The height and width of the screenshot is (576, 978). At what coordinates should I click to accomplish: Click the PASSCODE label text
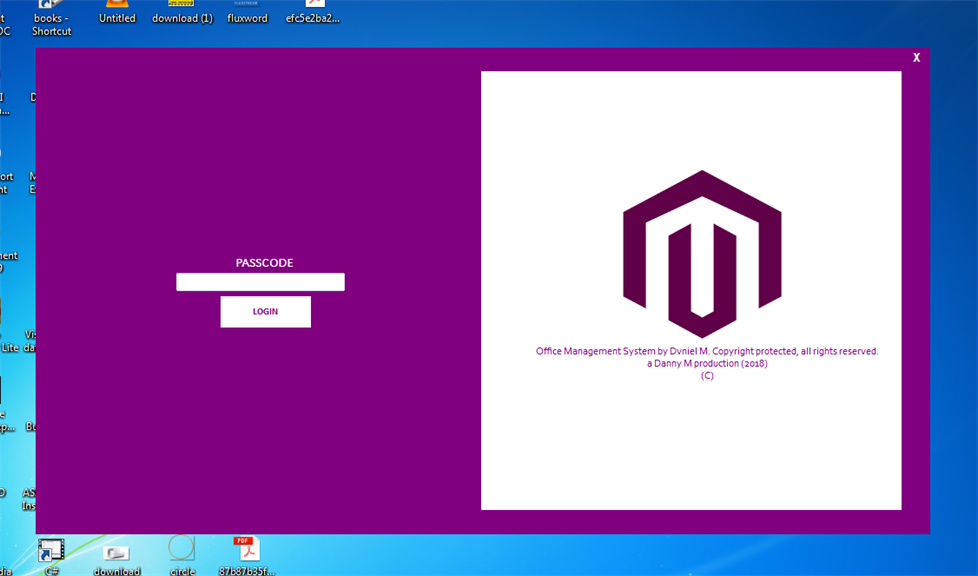click(x=264, y=263)
